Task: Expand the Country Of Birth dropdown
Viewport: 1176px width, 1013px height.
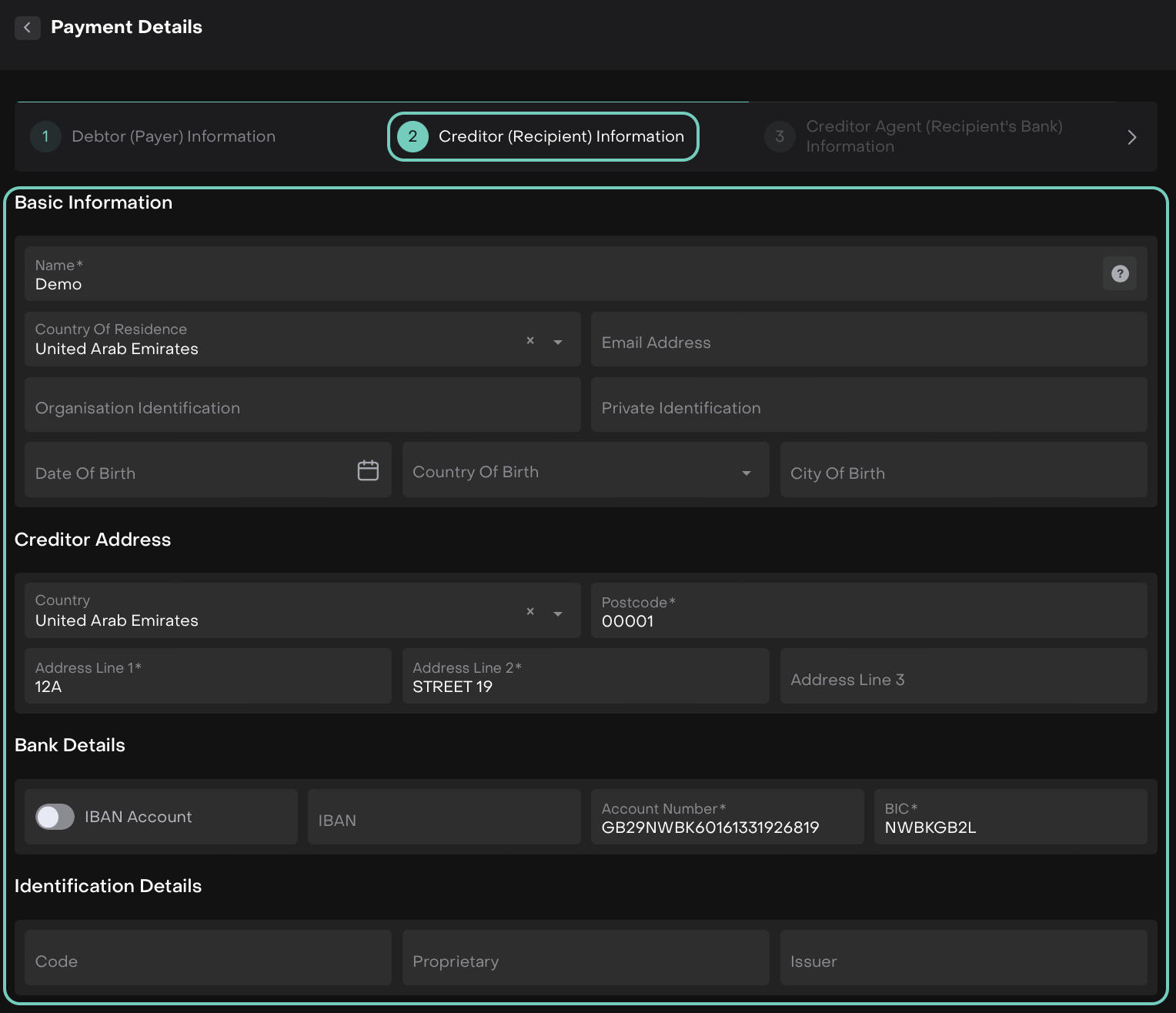Action: (x=746, y=473)
